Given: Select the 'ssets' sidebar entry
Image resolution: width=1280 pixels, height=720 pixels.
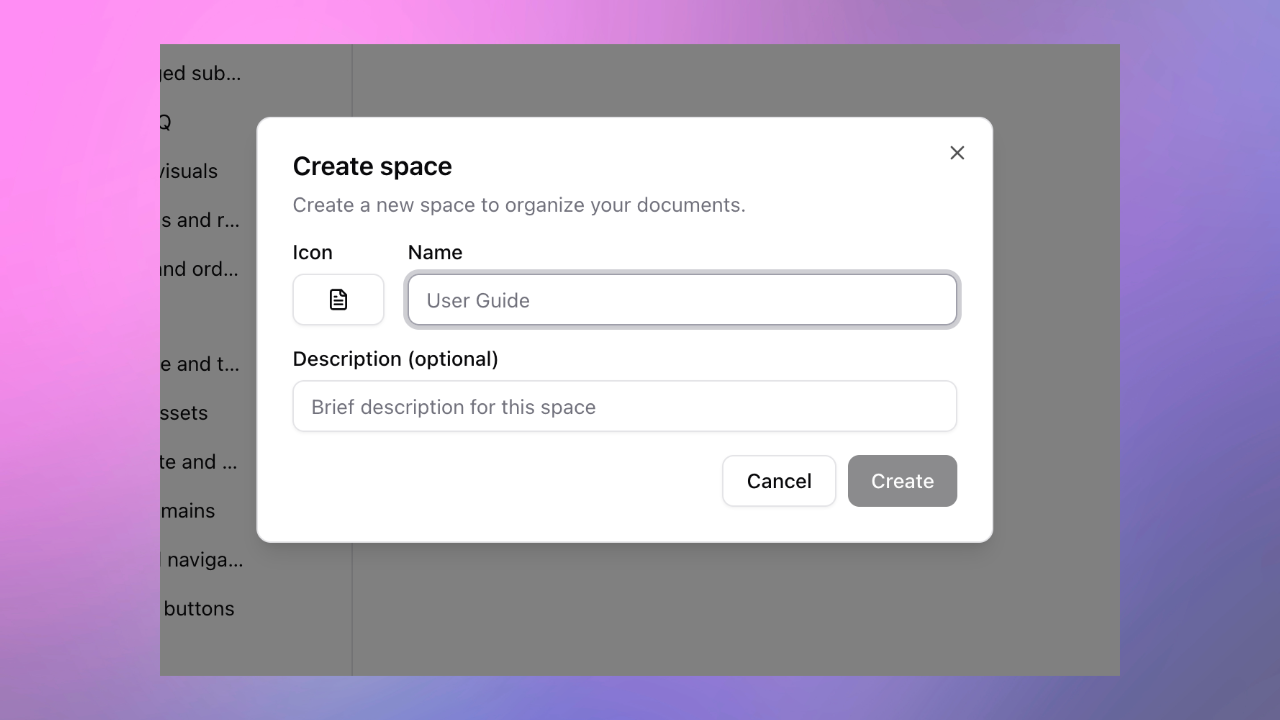Looking at the screenshot, I should point(186,413).
